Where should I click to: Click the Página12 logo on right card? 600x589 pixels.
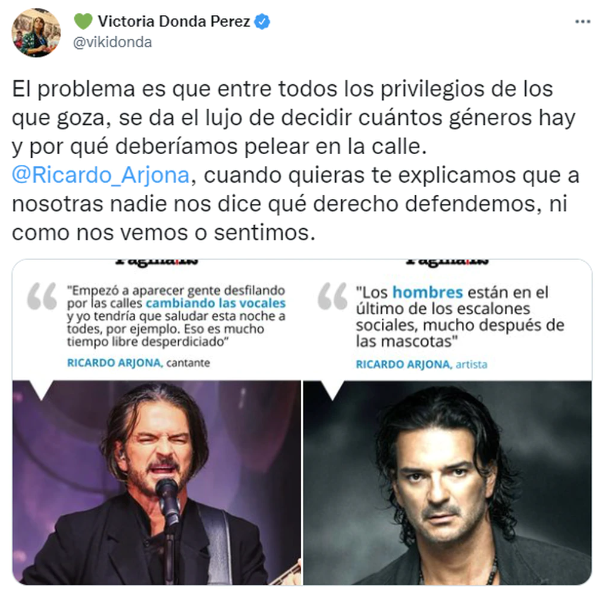point(447,263)
